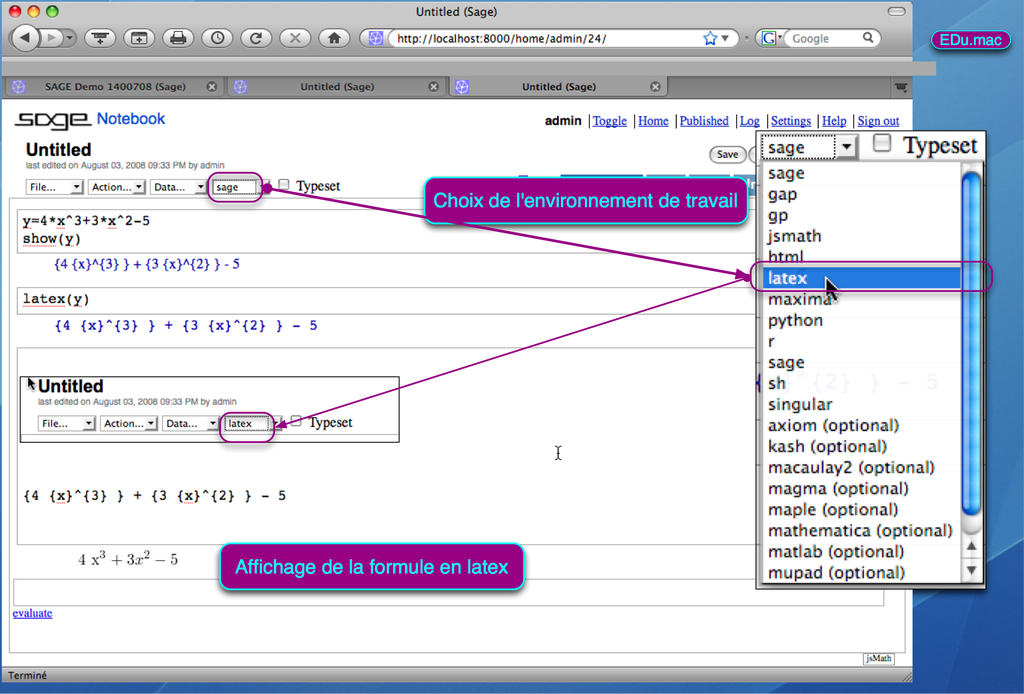Screen dimensions: 1024x694
Task: Select singular in the language list
Action: 861,405
